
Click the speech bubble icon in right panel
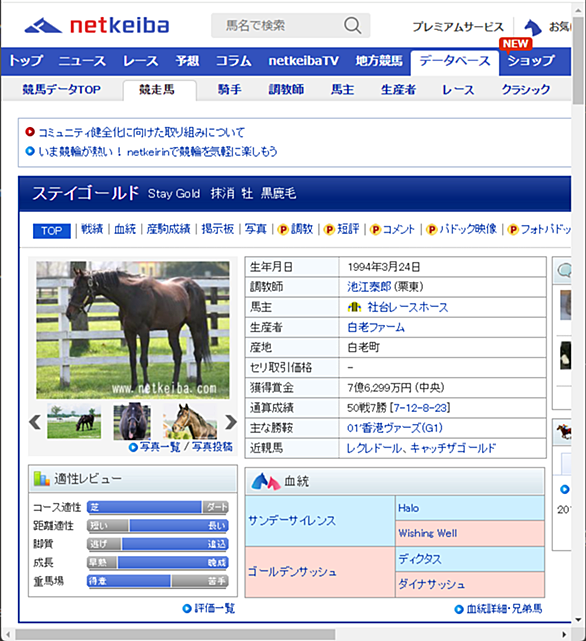pyautogui.click(x=565, y=271)
